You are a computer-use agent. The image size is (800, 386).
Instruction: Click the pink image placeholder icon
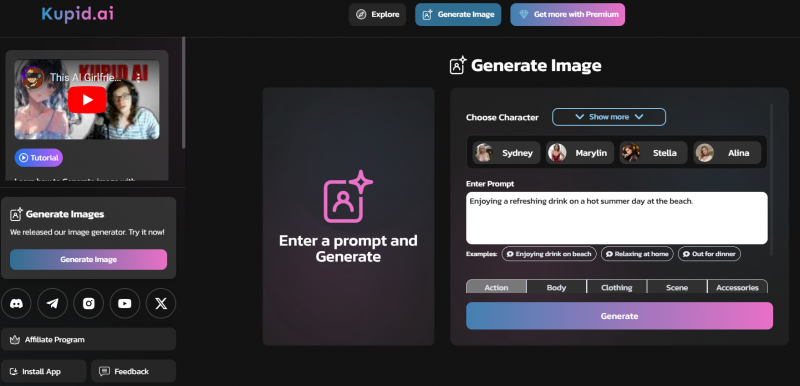[348, 196]
